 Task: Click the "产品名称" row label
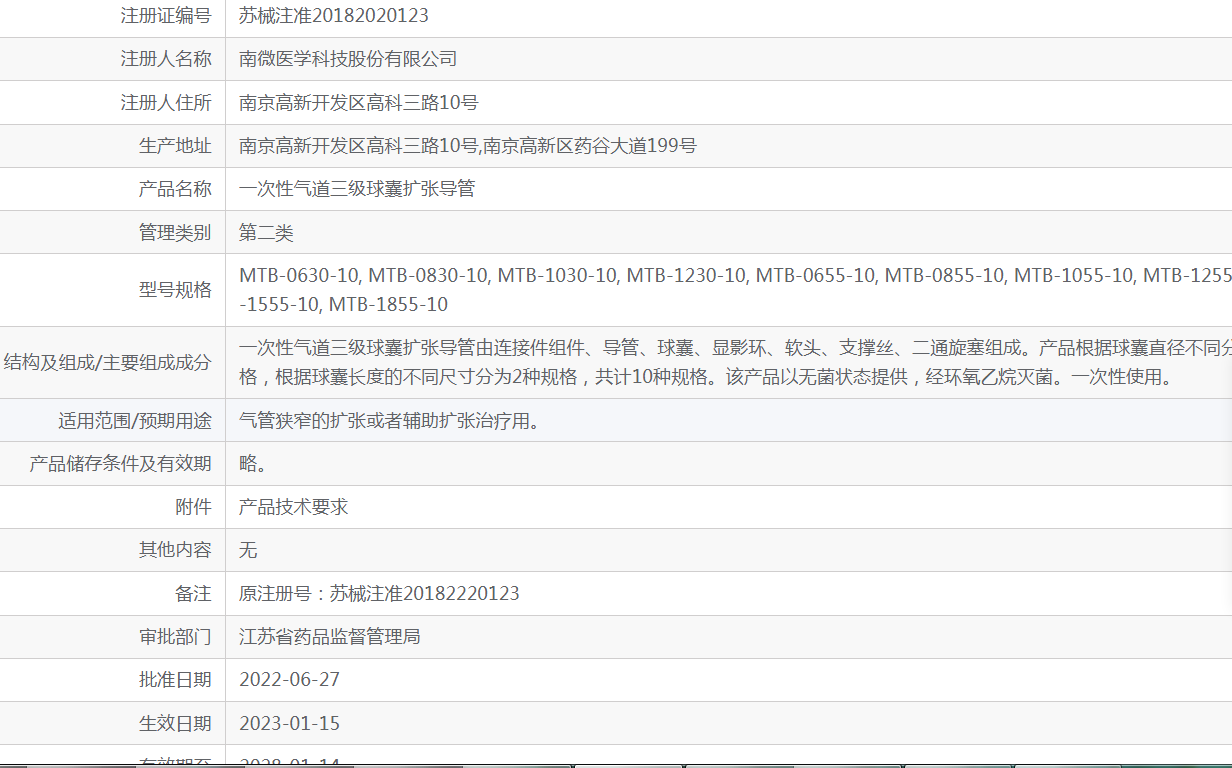[x=175, y=189]
